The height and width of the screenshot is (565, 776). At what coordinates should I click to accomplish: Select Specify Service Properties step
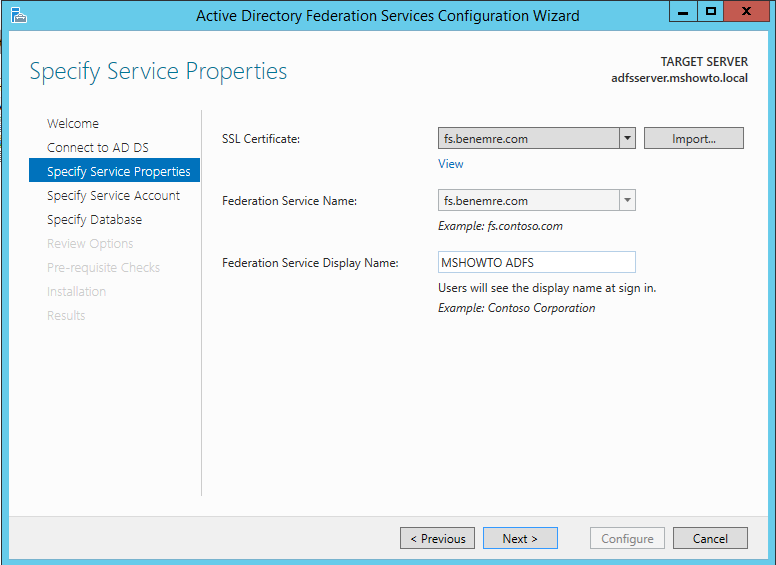[114, 171]
